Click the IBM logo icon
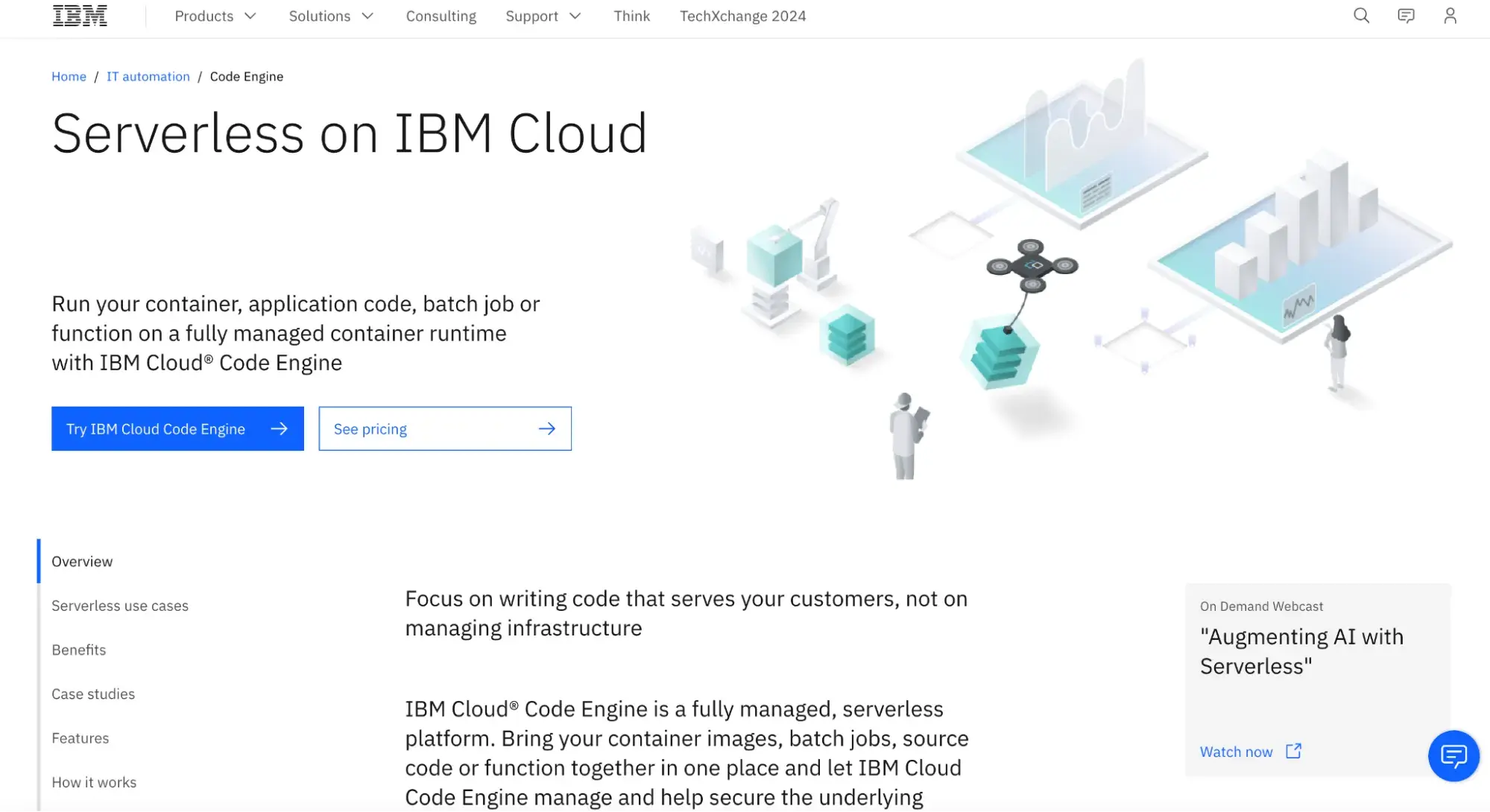The image size is (1490, 812). tap(79, 15)
